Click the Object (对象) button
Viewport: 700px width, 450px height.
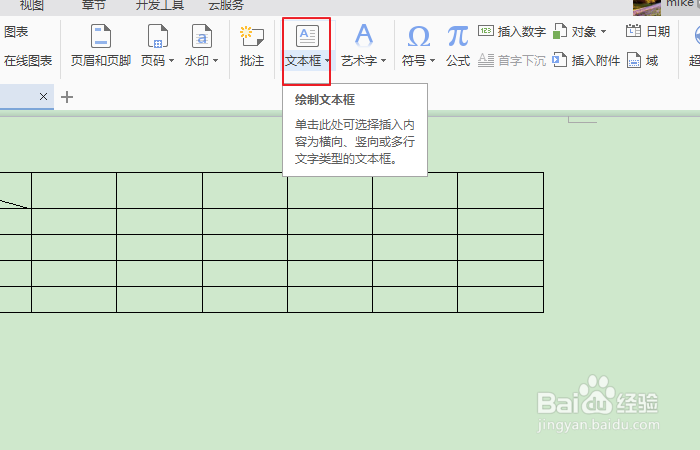click(x=575, y=31)
